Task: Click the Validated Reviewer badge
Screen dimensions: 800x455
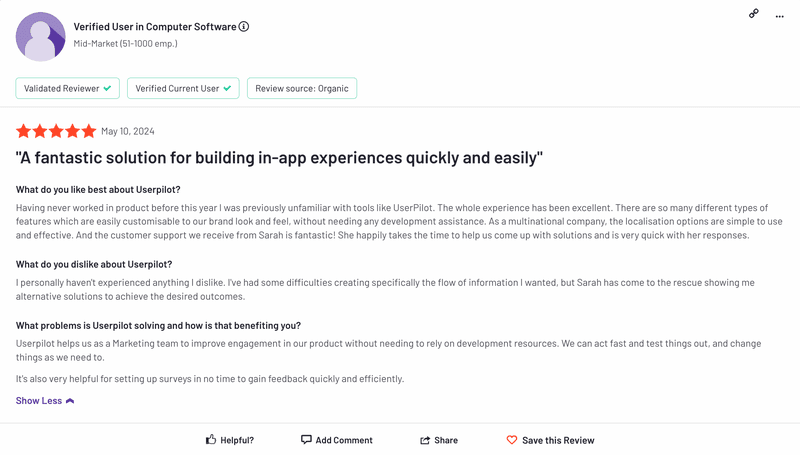Action: coord(67,88)
